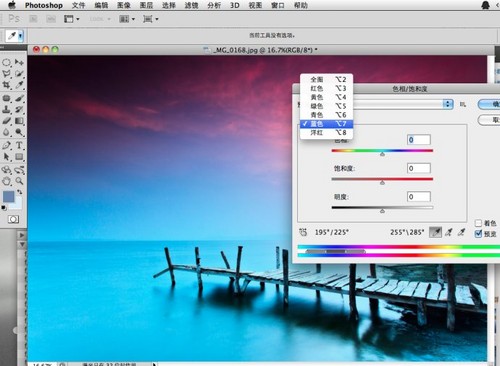Toggle the 预览 preview checkbox
The height and width of the screenshot is (366, 500).
tap(478, 234)
